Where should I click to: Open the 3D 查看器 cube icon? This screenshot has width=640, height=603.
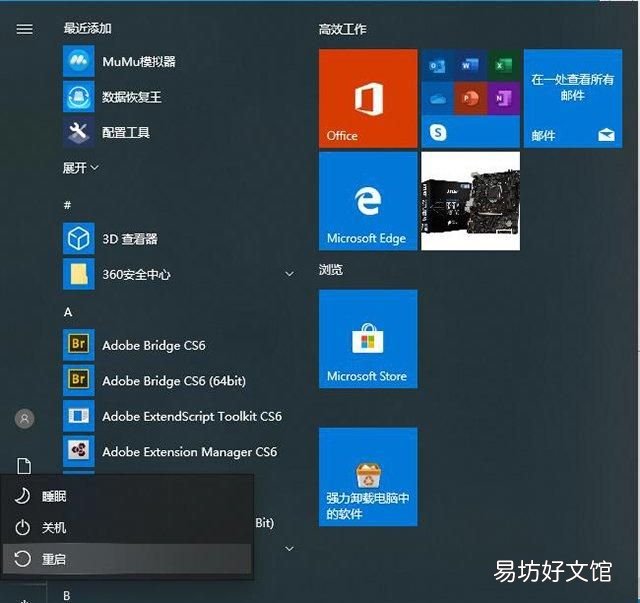78,238
